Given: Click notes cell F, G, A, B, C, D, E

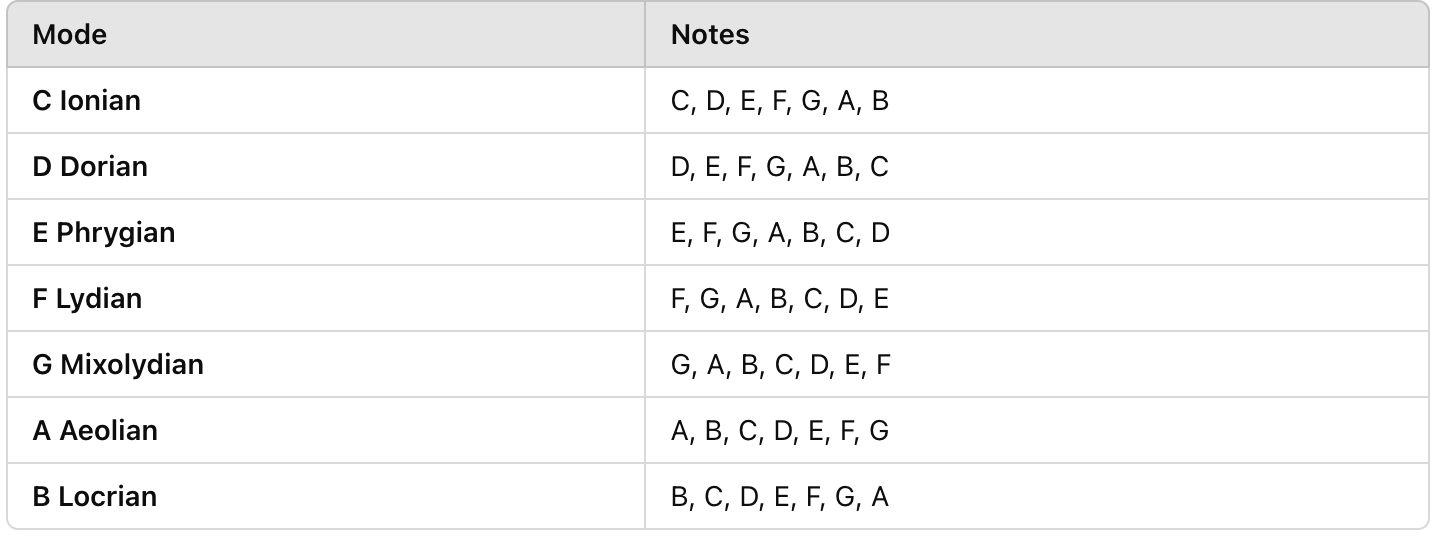Looking at the screenshot, I should [780, 300].
